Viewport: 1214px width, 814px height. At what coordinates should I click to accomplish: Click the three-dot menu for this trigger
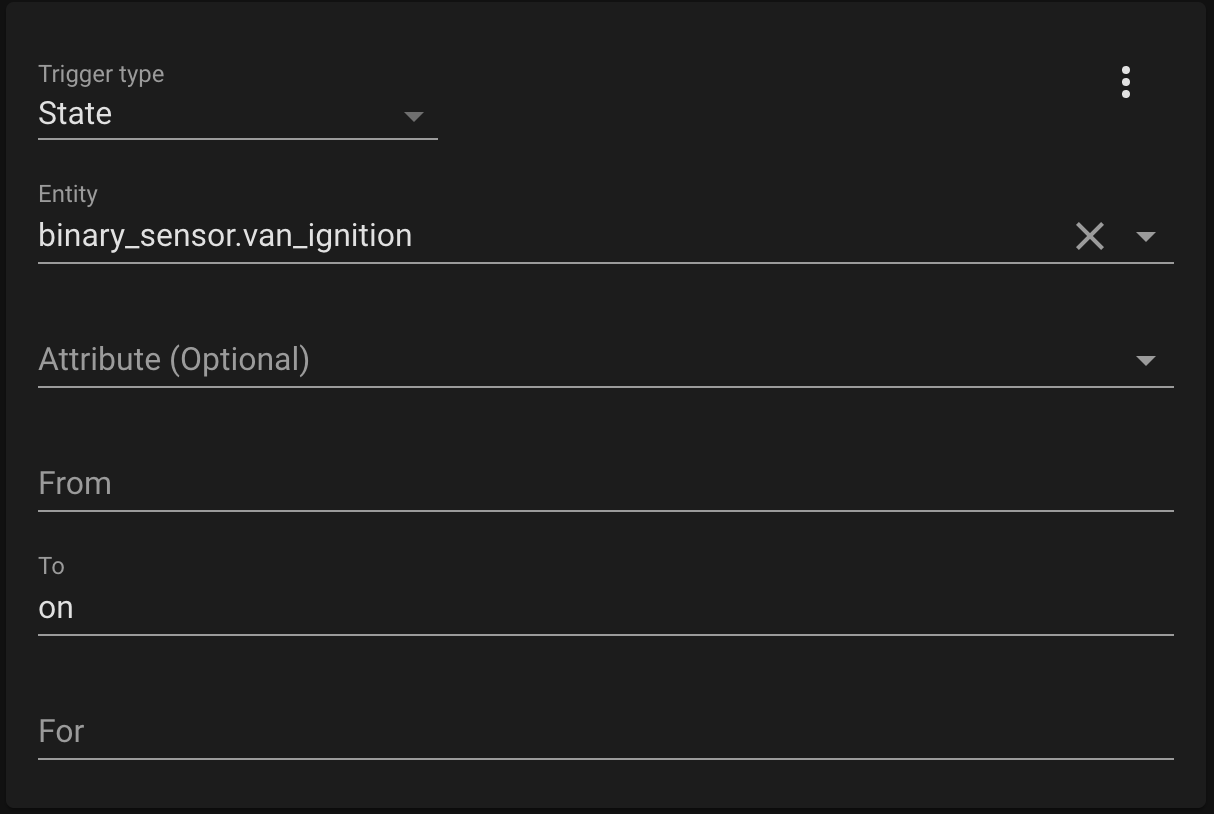coord(1125,83)
